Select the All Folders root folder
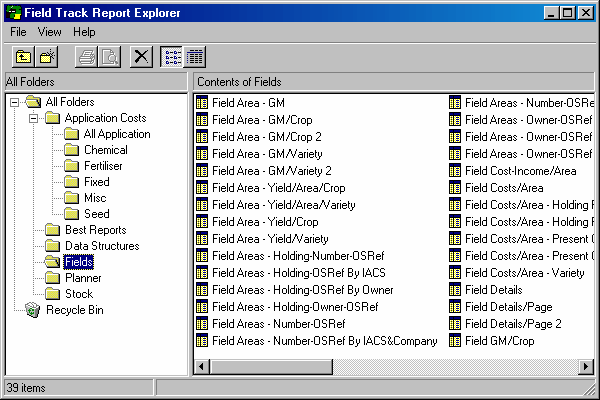The image size is (600, 400). (70, 102)
